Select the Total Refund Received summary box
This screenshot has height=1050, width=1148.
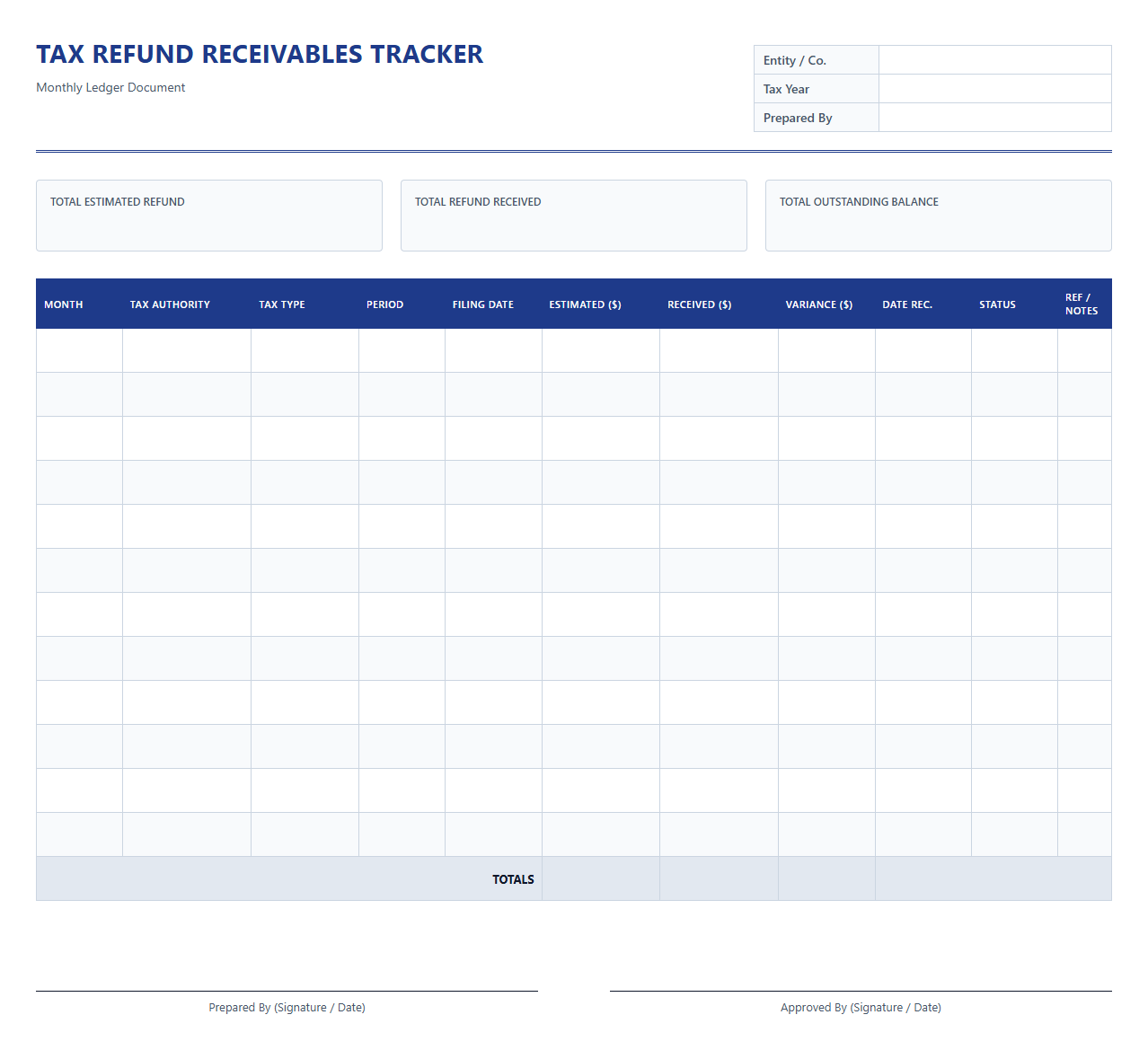574,216
